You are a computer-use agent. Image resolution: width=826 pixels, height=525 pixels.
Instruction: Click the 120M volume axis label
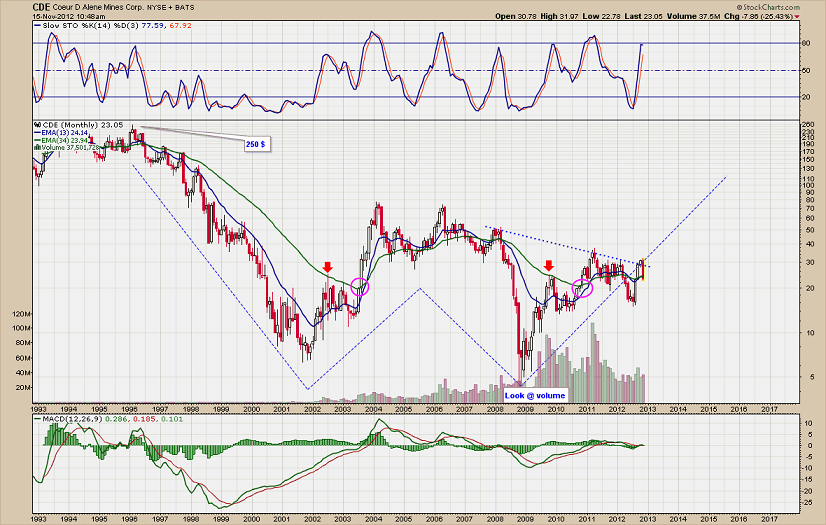[x=21, y=314]
